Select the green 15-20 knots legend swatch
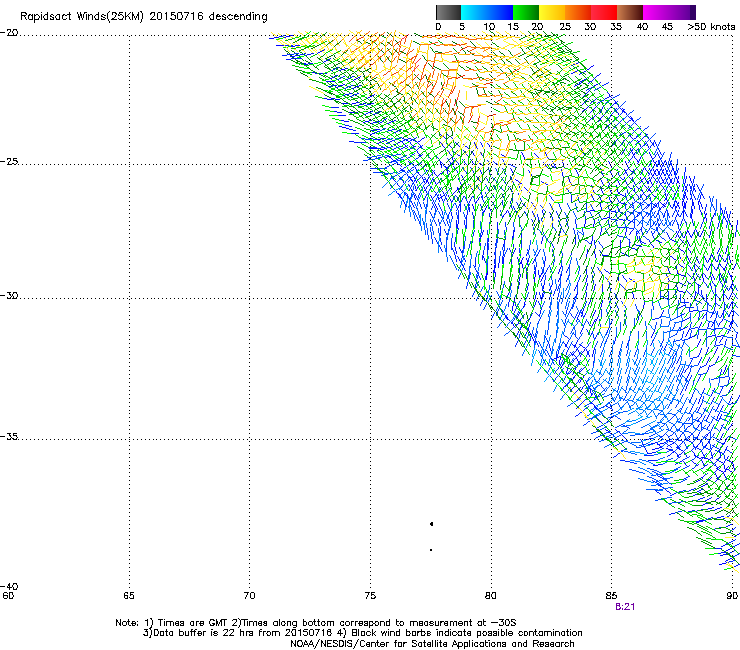This screenshot has height=650, width=740. [526, 12]
